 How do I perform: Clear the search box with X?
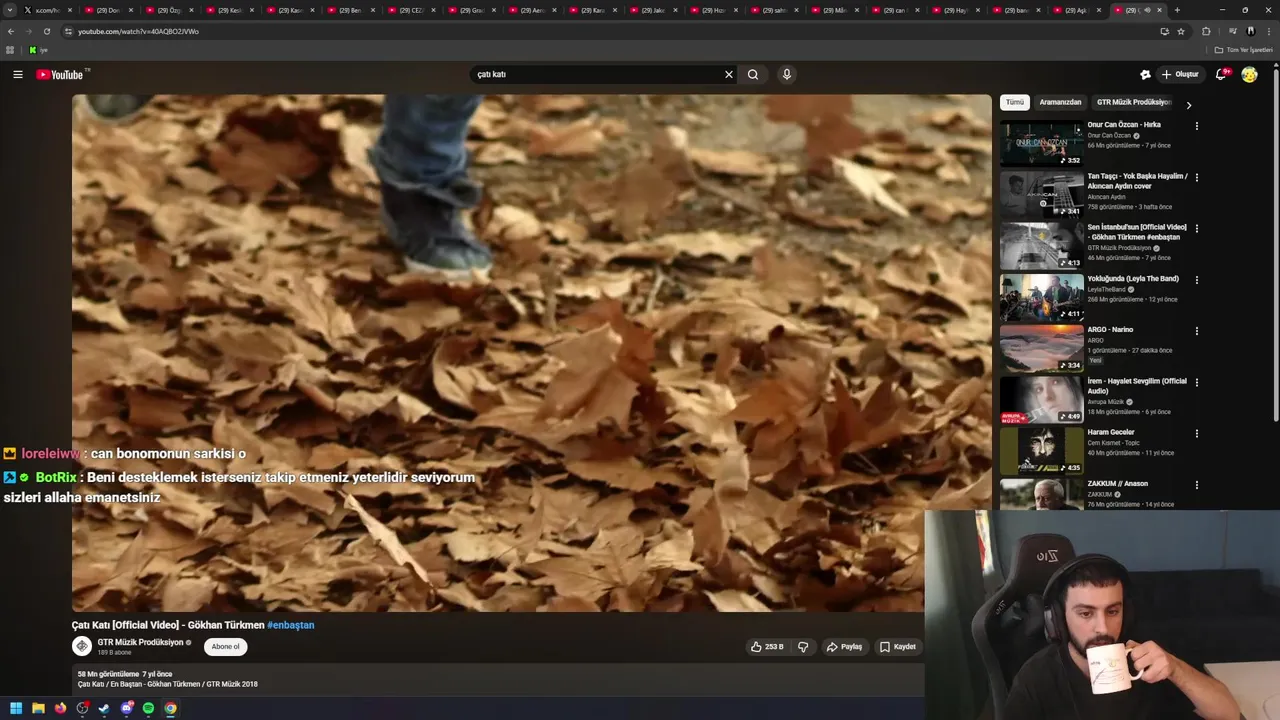(x=729, y=74)
